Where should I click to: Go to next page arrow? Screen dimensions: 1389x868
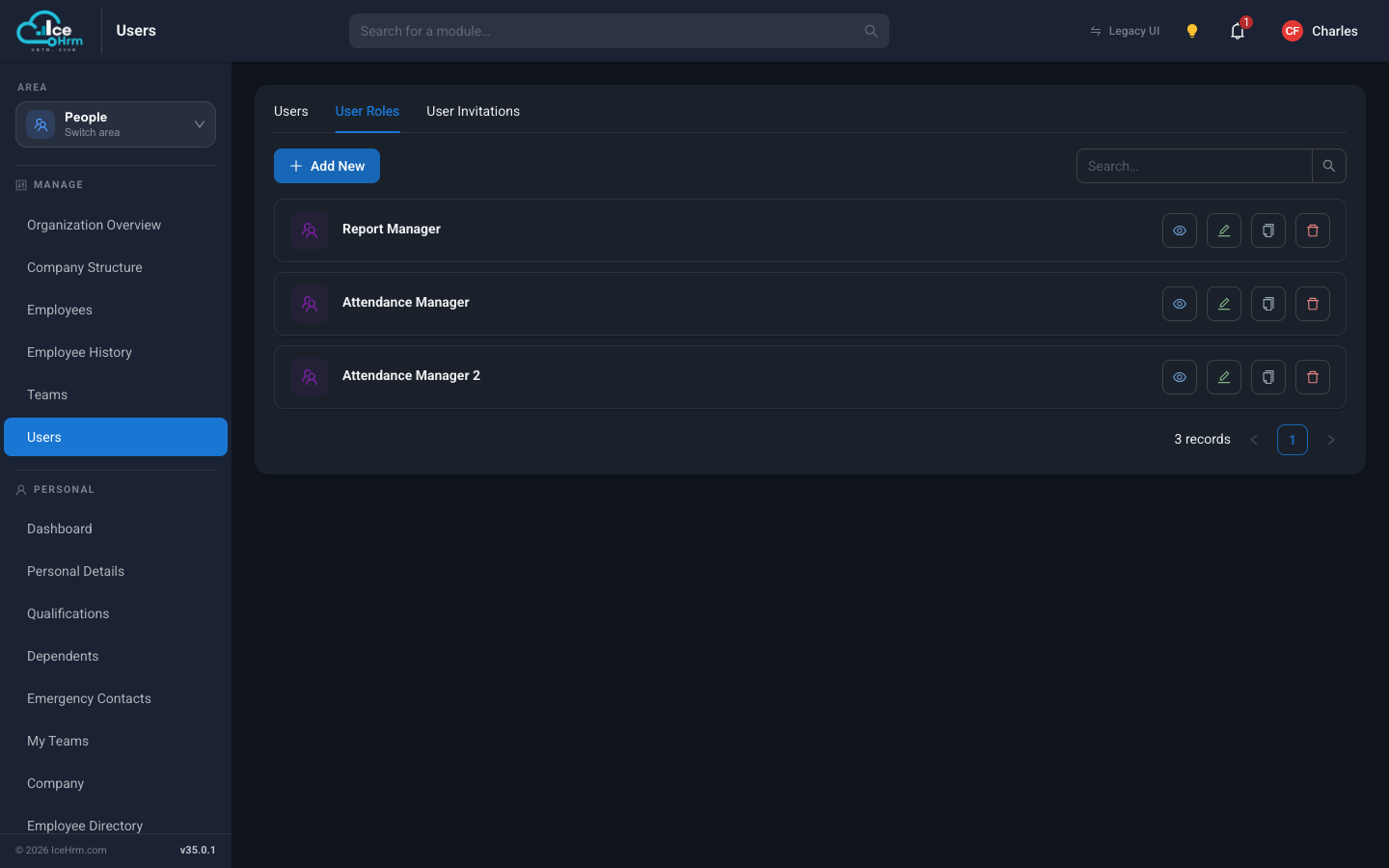pyautogui.click(x=1331, y=440)
